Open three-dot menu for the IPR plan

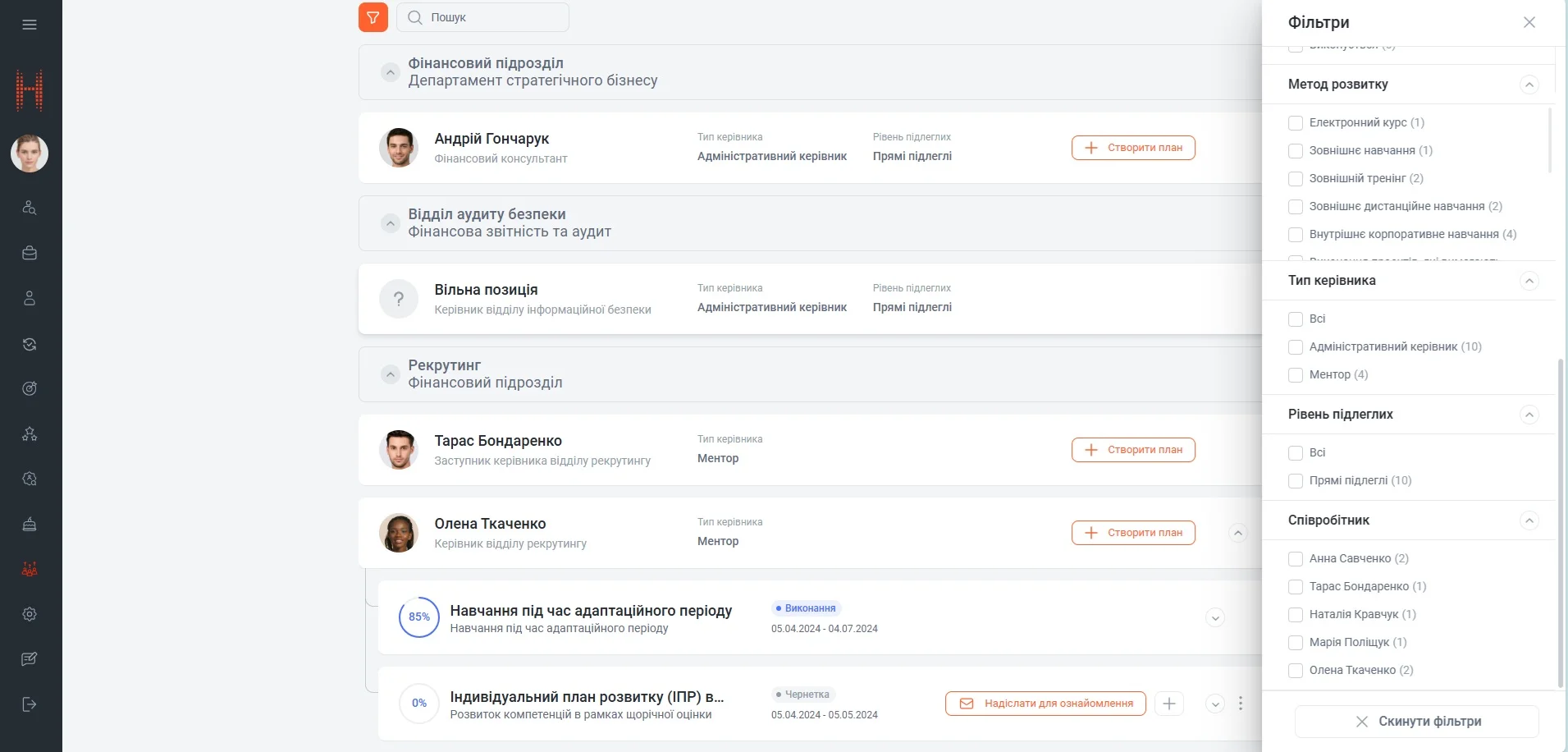pyautogui.click(x=1241, y=704)
